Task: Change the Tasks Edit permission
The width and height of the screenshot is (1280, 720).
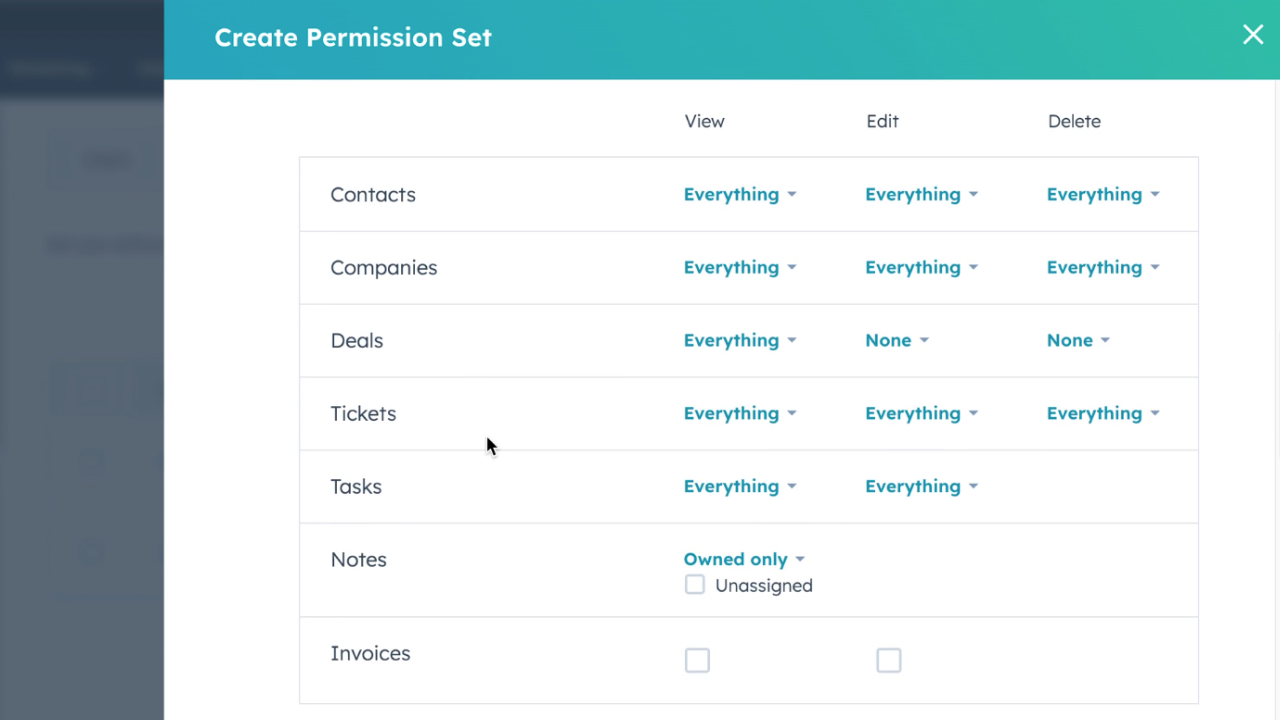Action: coord(921,486)
